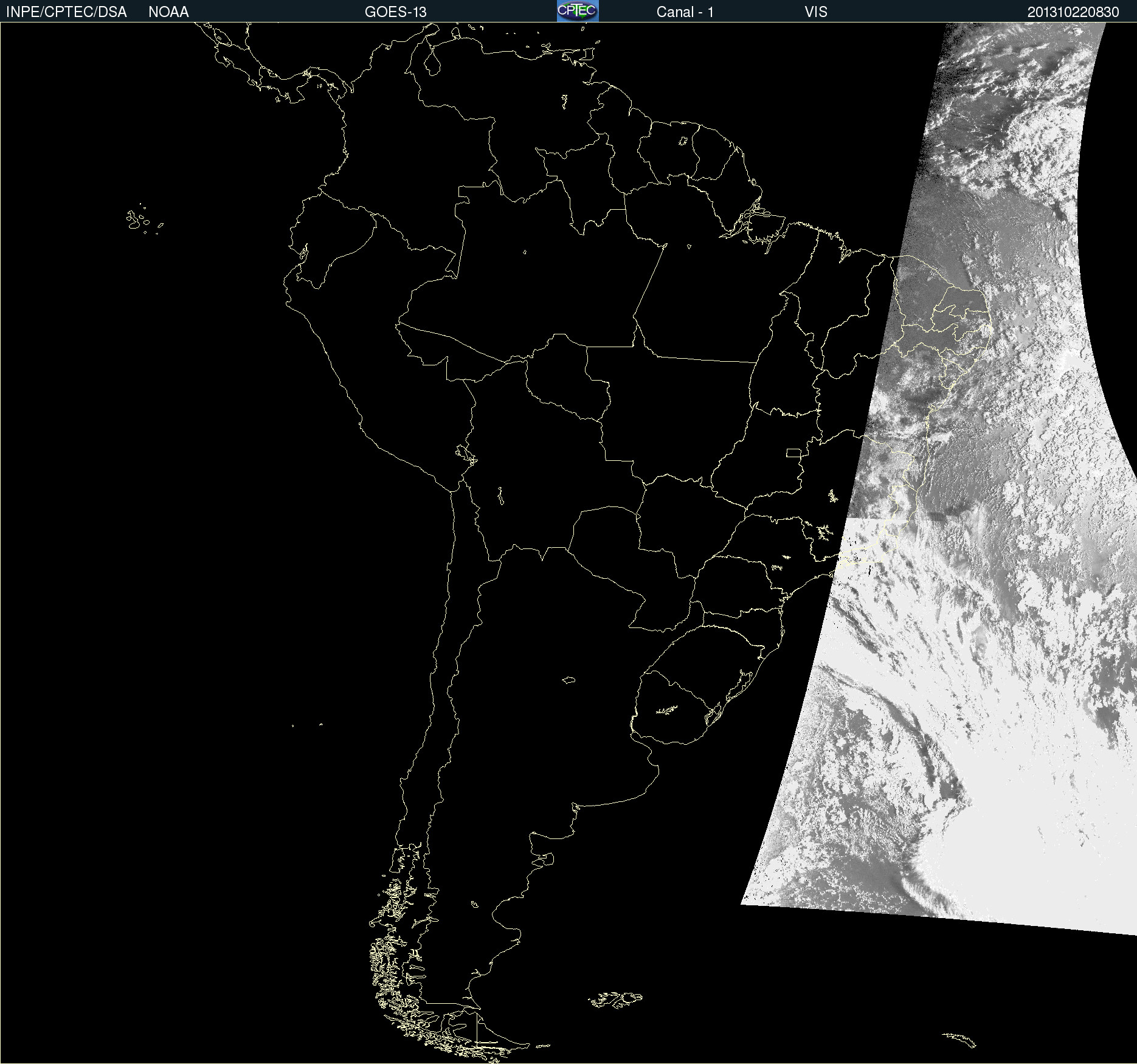Click the GOES-13 satellite label
This screenshot has height=1064, width=1137.
click(396, 12)
